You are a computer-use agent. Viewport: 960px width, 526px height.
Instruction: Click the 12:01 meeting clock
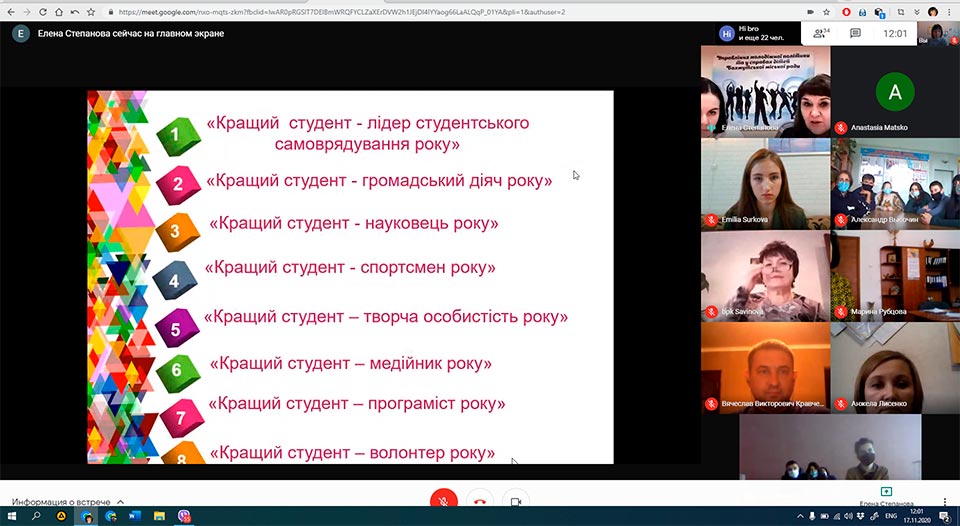pos(894,34)
